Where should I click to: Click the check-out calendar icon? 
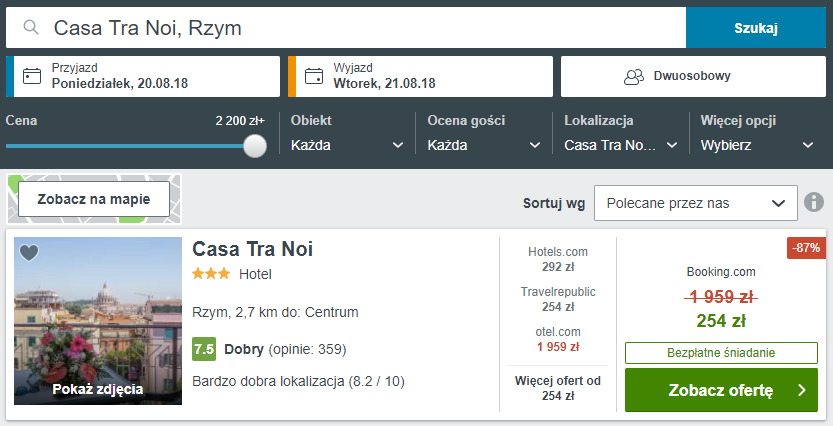click(x=314, y=76)
